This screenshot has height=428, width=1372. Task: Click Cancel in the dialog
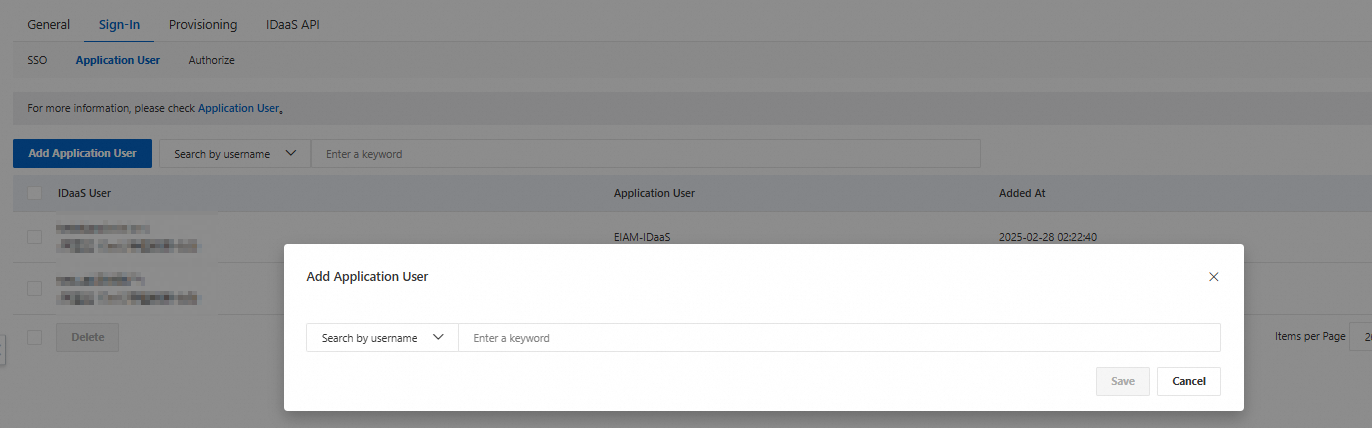[x=1189, y=381]
